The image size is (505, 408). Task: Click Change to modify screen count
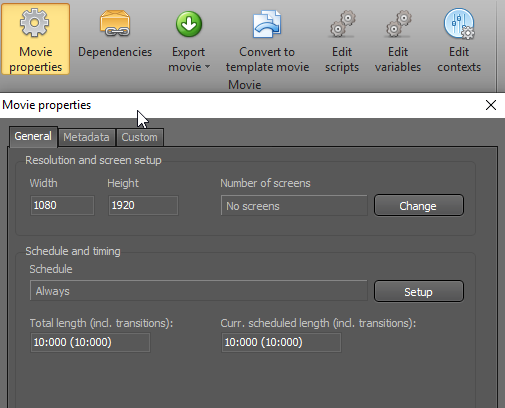(419, 206)
